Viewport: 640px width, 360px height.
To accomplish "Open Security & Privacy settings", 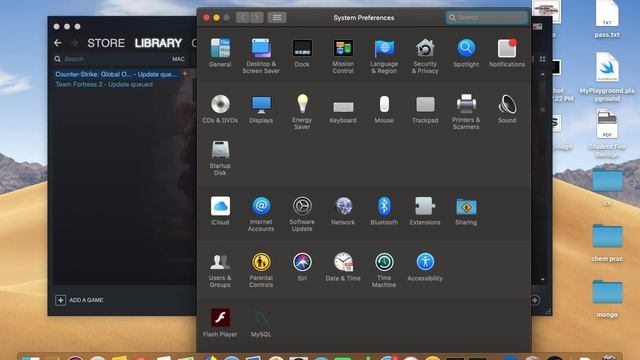I will click(425, 56).
